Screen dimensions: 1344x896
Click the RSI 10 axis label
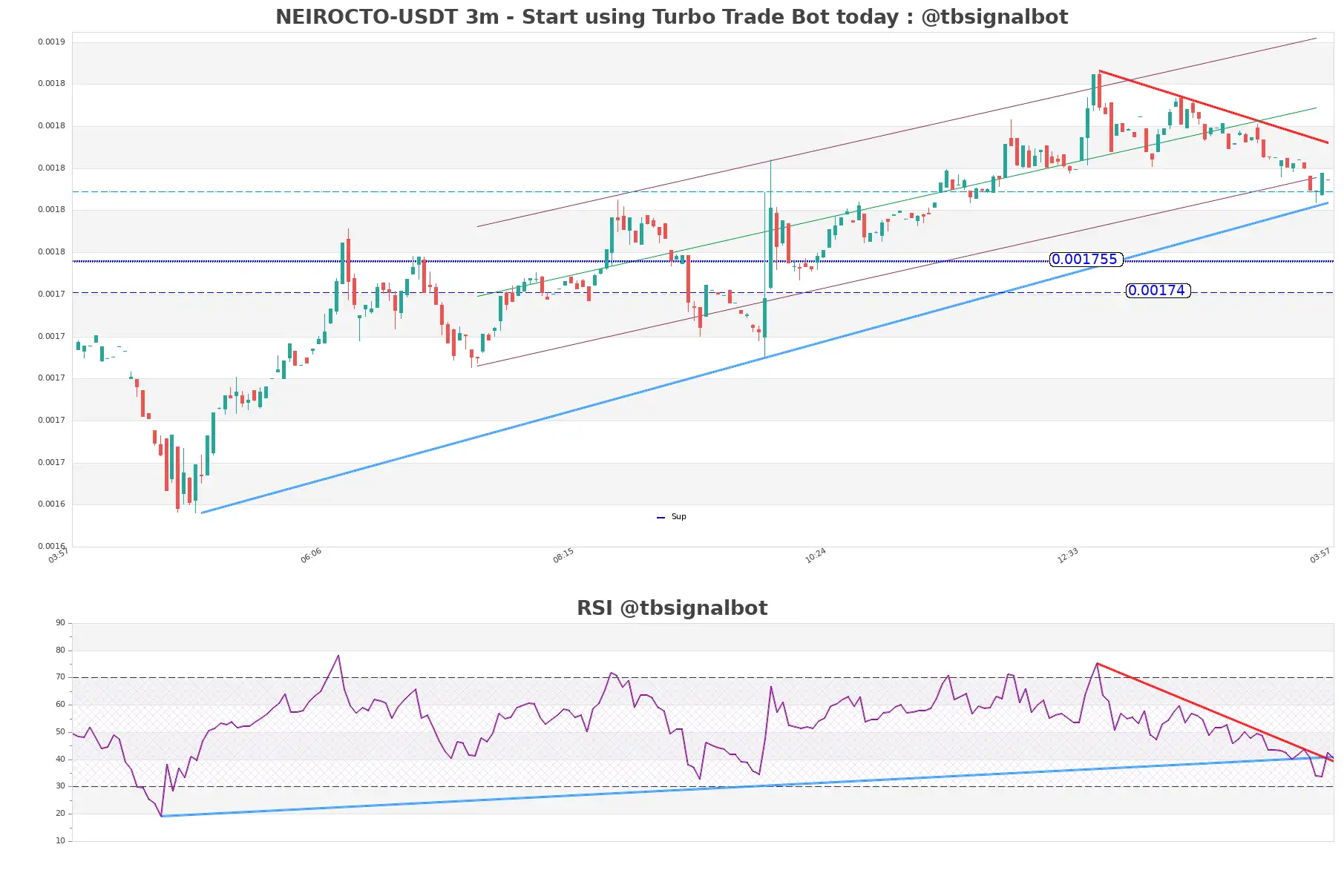(x=60, y=841)
